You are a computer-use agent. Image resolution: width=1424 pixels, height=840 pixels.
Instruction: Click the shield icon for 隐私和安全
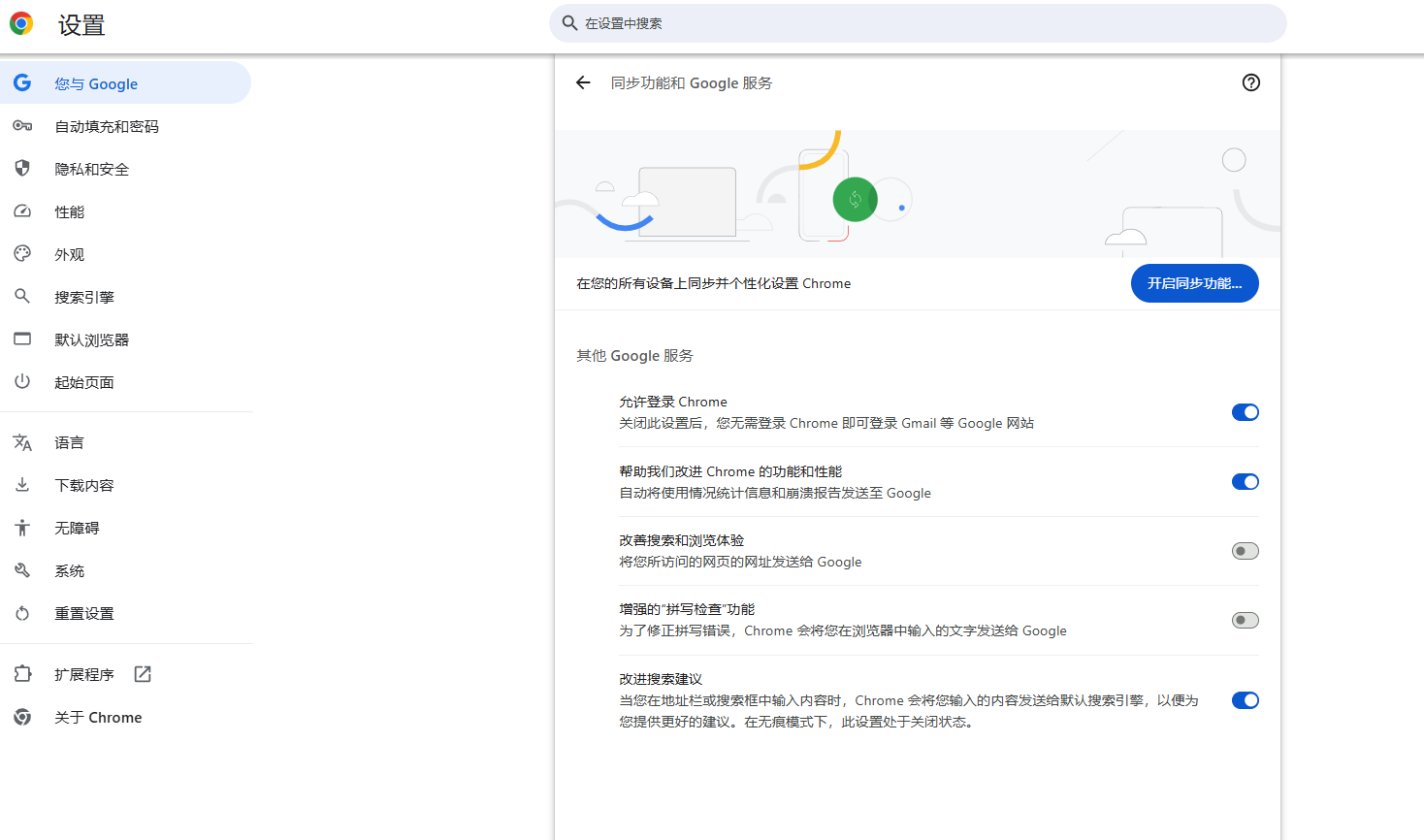click(x=22, y=168)
